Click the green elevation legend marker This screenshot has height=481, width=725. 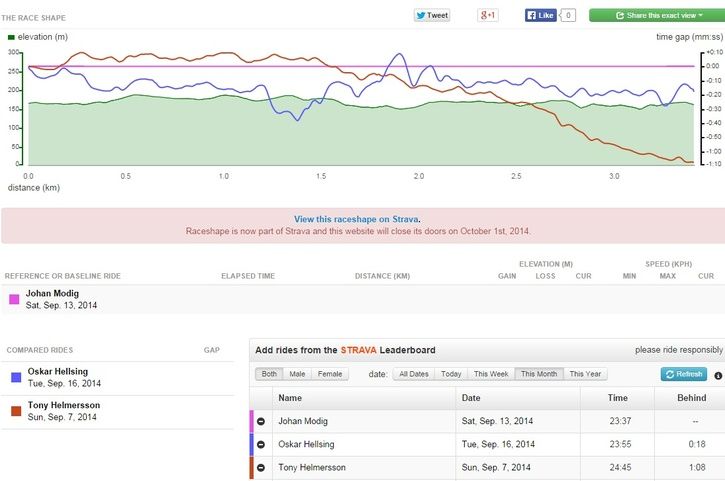11,37
